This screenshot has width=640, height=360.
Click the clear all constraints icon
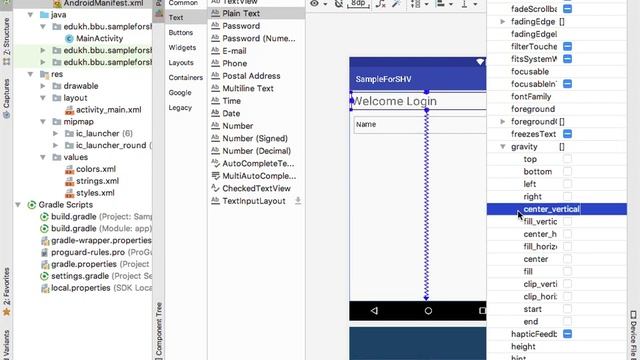tap(380, 4)
